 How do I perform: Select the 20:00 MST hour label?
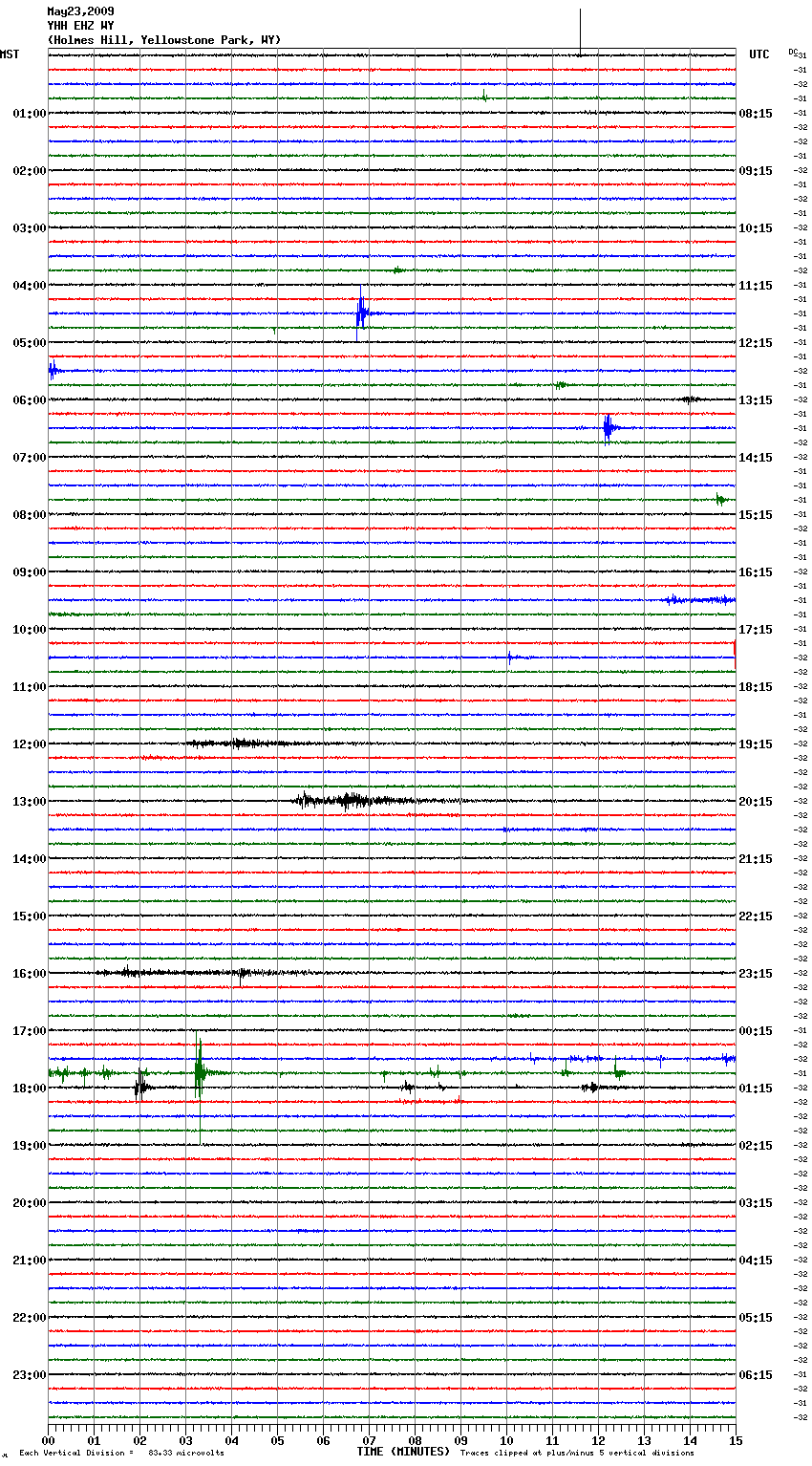point(29,1203)
